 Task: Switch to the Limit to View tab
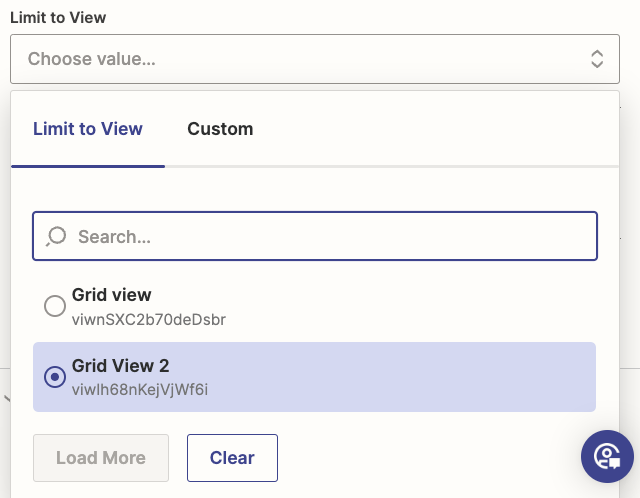tap(88, 128)
